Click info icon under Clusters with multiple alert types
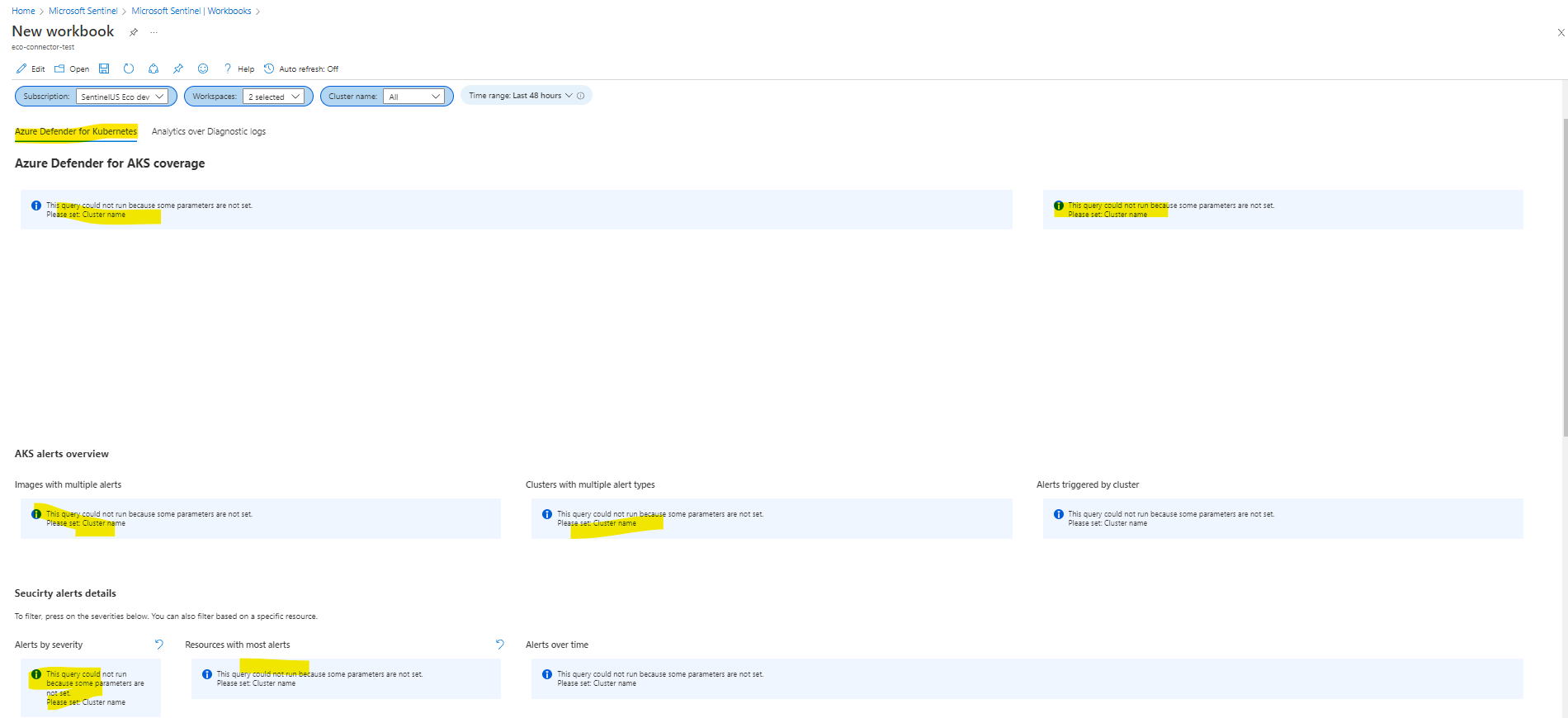This screenshot has width=1568, height=718. pos(547,514)
